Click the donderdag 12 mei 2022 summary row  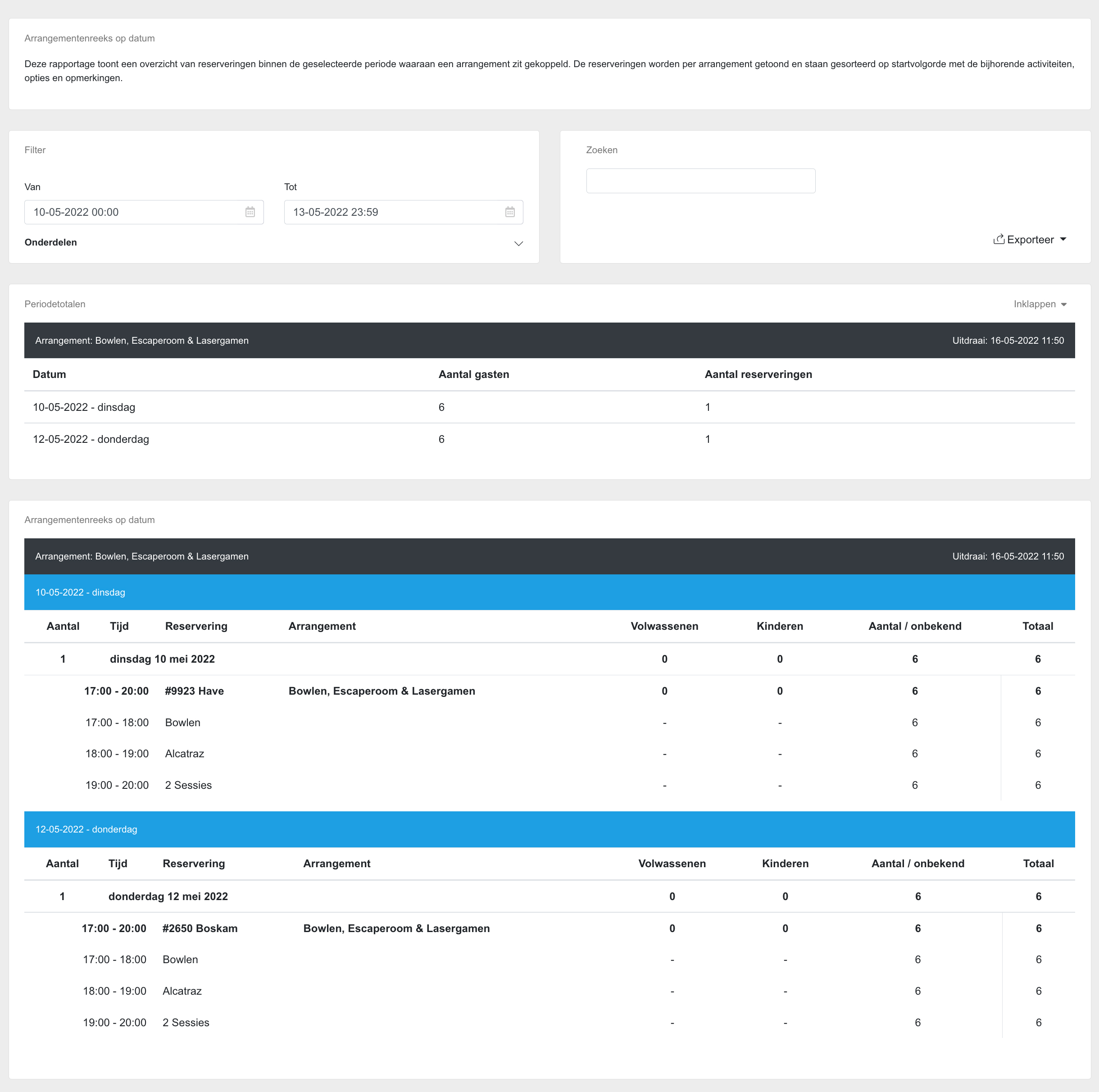coord(168,896)
